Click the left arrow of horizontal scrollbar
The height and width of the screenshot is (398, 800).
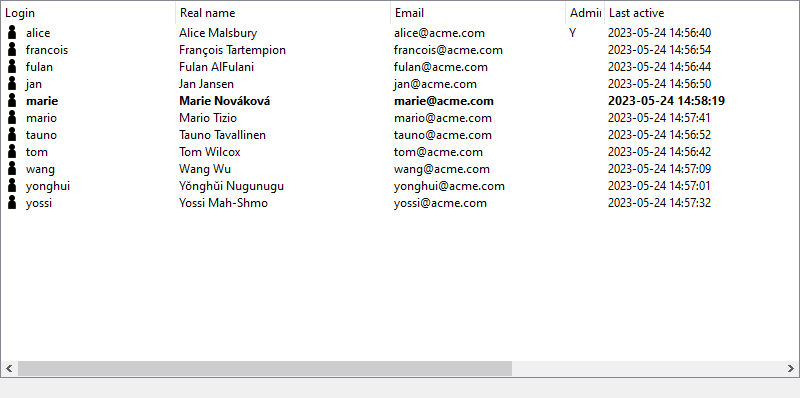tap(9, 368)
